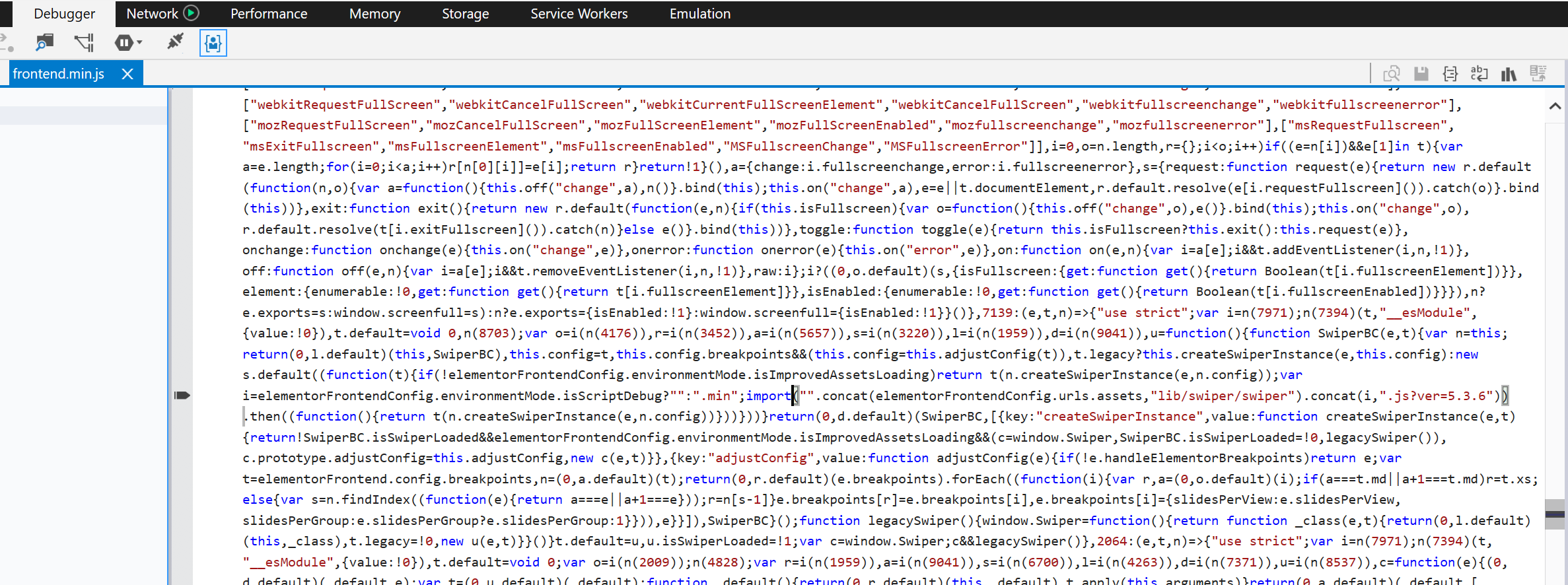Click Mark as library code books icon
1568x585 pixels.
[x=1509, y=74]
